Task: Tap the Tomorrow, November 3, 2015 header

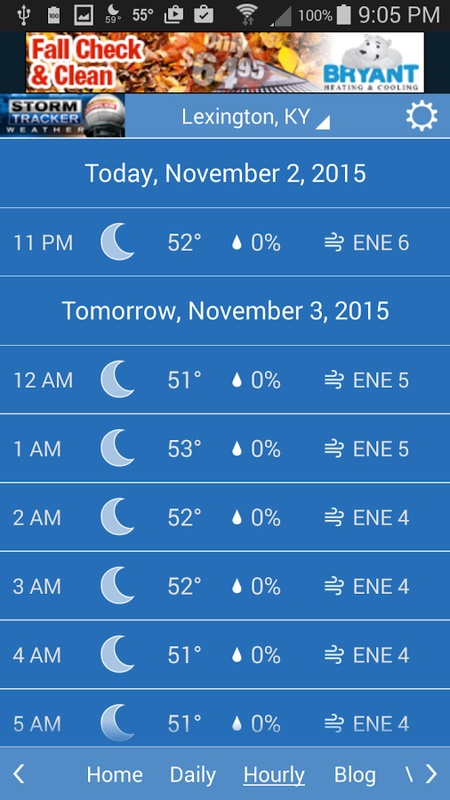Action: pos(225,311)
